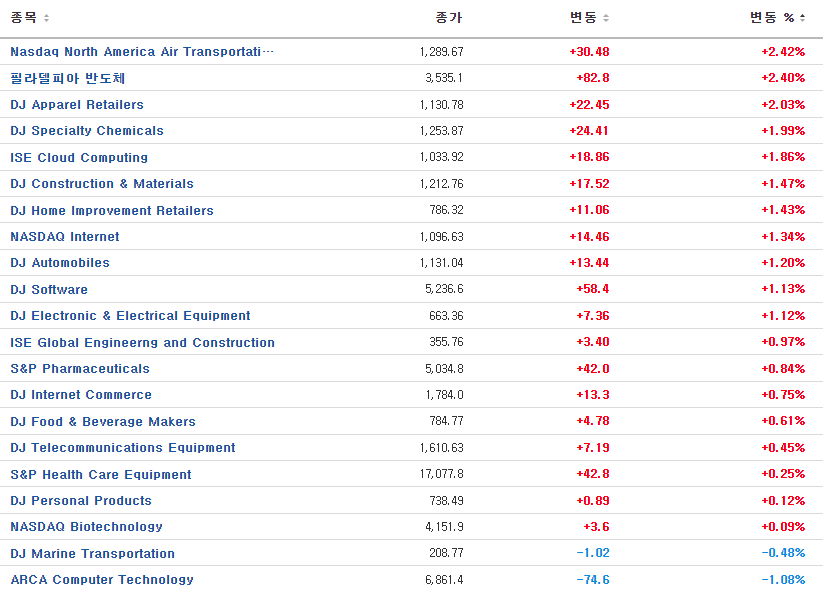Open NASDAQ Internet index link
Viewport: 823px width, 601px height.
65,237
